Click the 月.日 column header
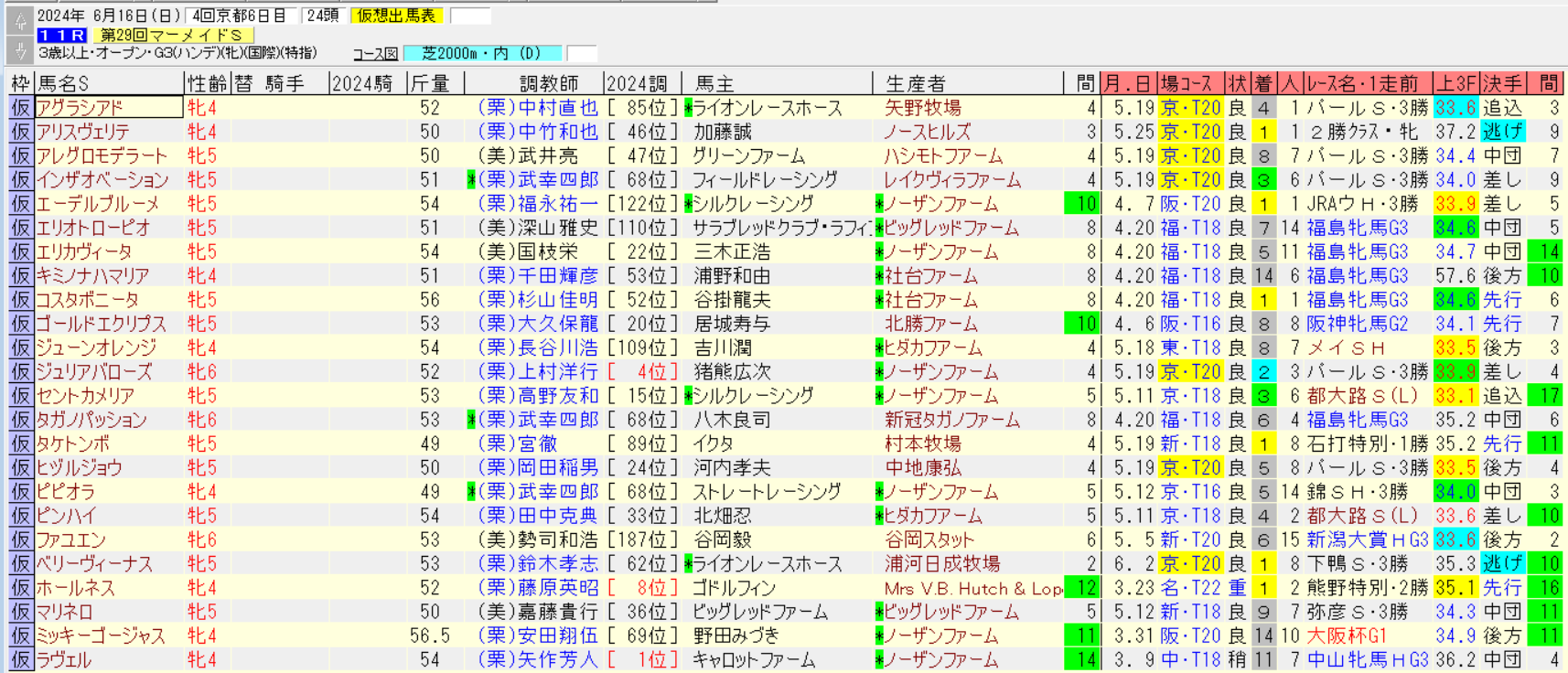Screen dimensions: 1568x673 [x=1129, y=83]
